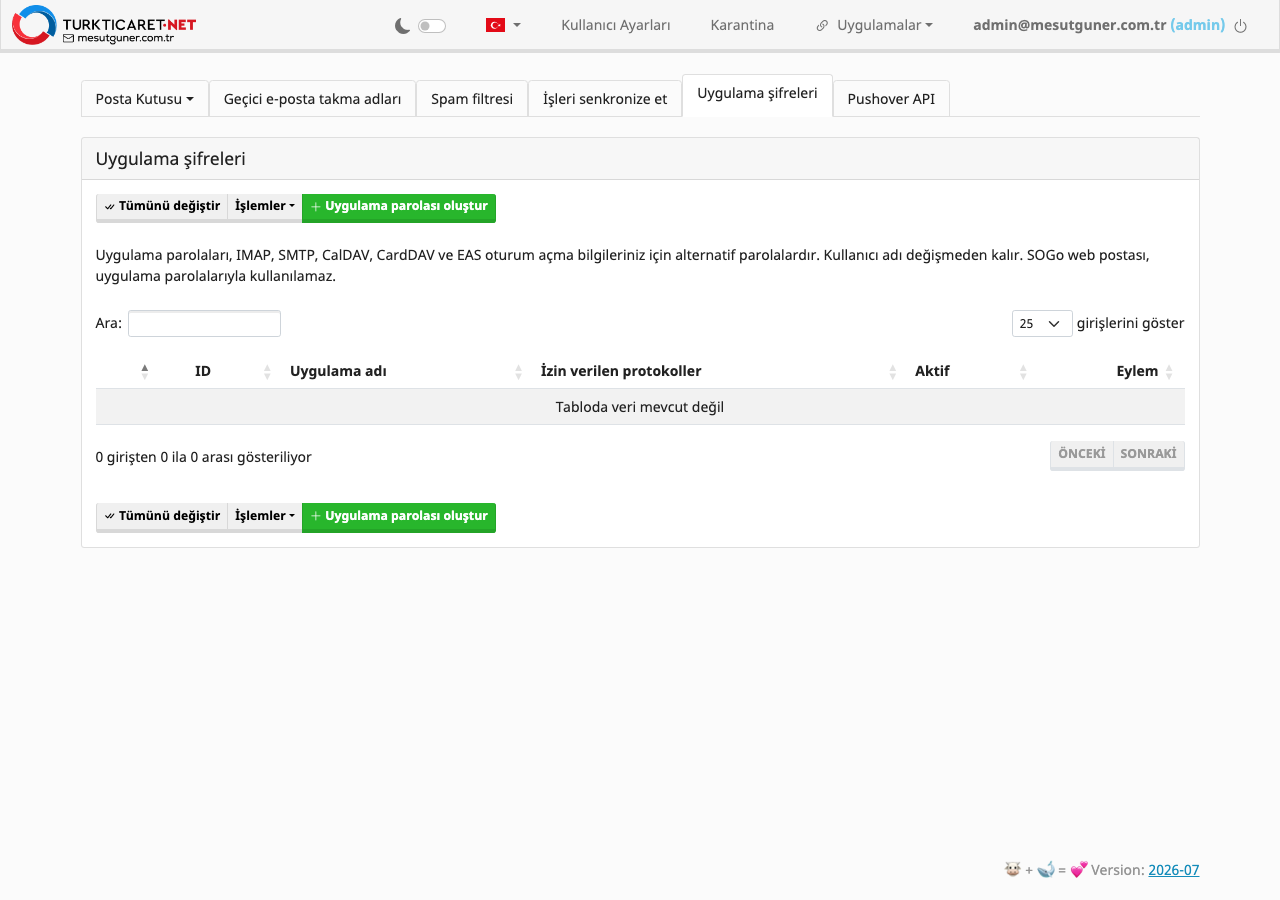Click the cow emoji in footer
This screenshot has width=1280, height=900.
(x=1012, y=869)
